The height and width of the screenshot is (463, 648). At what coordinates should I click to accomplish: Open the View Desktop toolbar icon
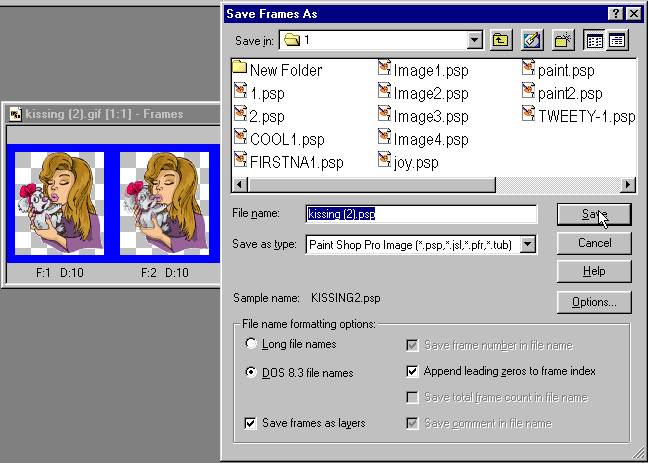click(x=532, y=40)
